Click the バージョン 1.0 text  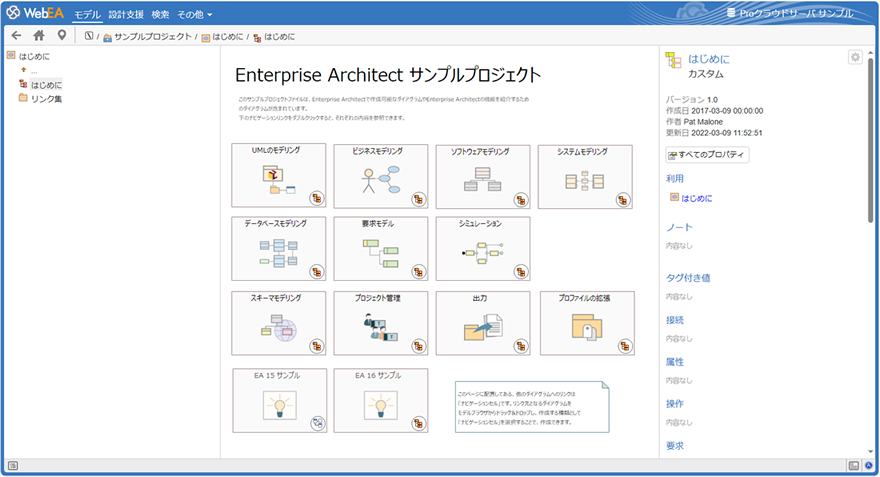click(691, 99)
